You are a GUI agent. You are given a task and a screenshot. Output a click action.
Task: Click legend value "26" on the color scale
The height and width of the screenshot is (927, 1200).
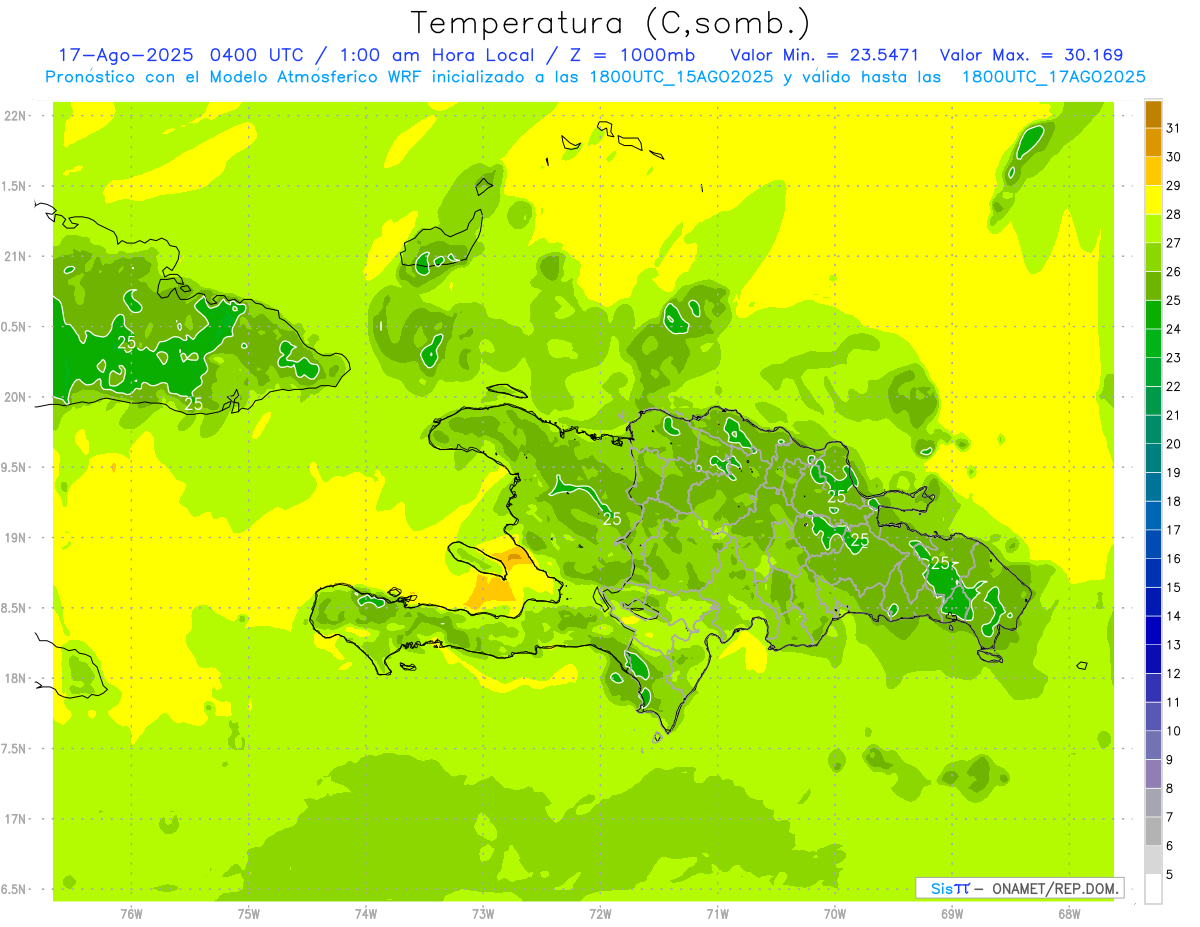click(x=1174, y=271)
